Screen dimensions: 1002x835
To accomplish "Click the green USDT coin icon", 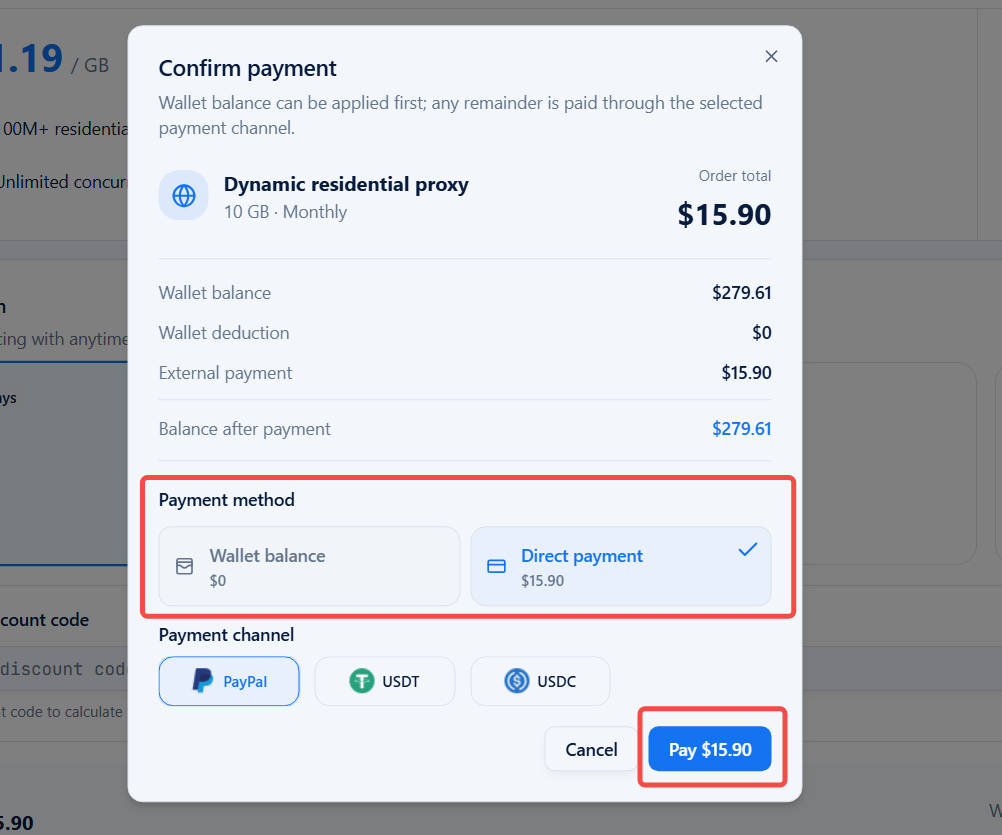I will point(362,681).
